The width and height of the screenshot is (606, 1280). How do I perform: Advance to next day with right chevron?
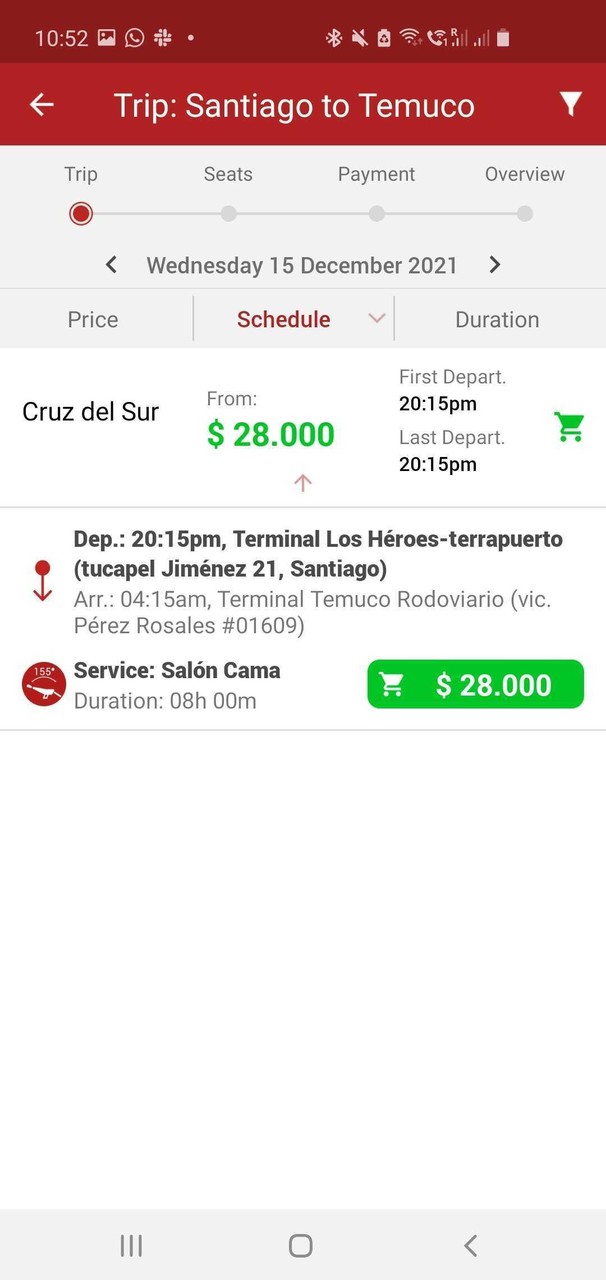(x=494, y=265)
